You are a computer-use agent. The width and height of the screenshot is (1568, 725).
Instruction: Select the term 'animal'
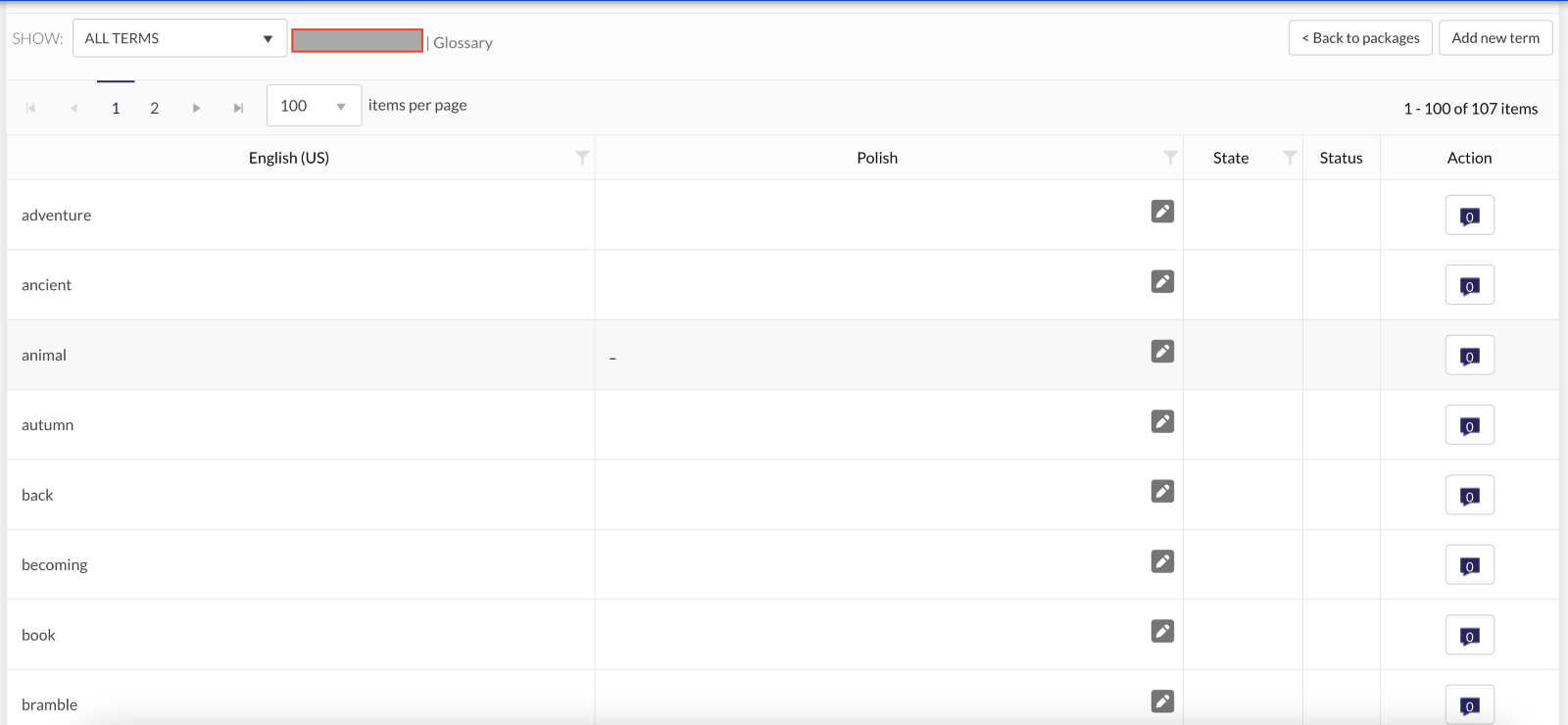[44, 356]
